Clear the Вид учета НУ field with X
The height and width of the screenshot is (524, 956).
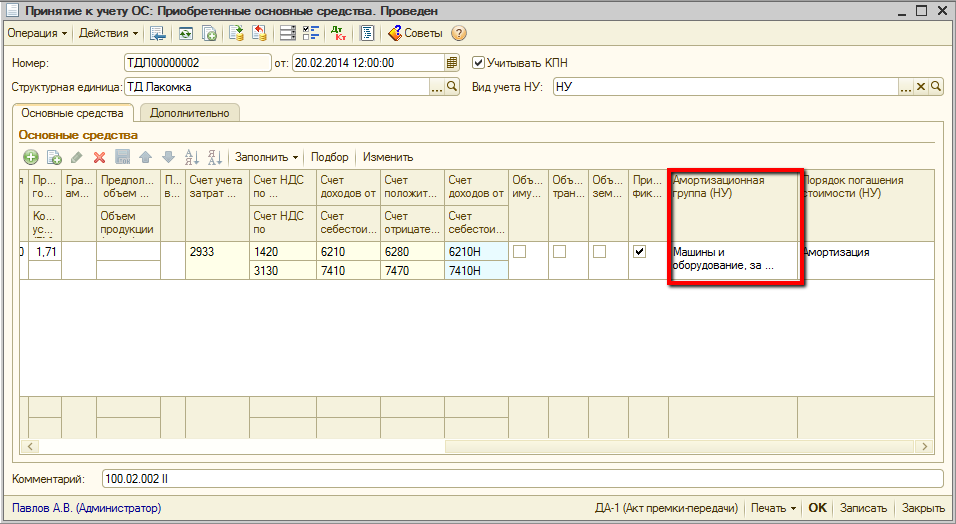click(x=922, y=87)
